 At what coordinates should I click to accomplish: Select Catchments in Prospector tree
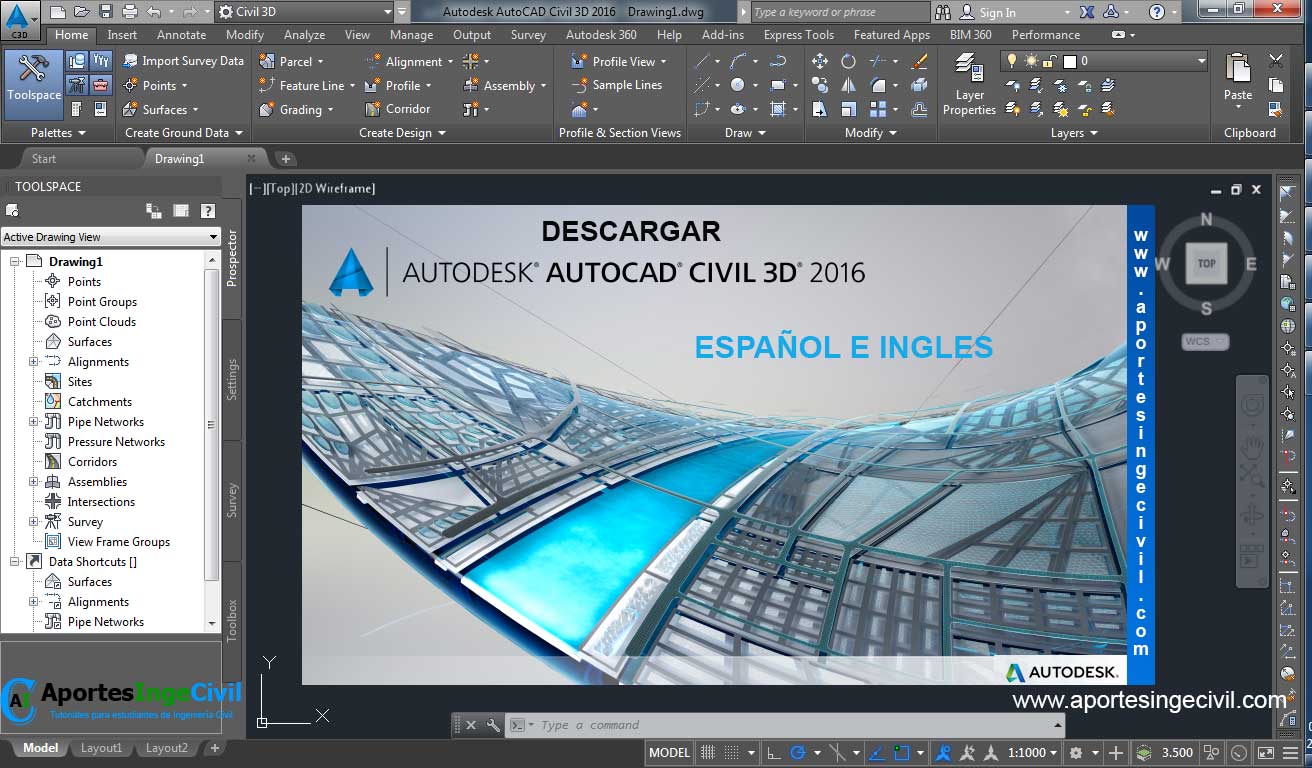99,401
